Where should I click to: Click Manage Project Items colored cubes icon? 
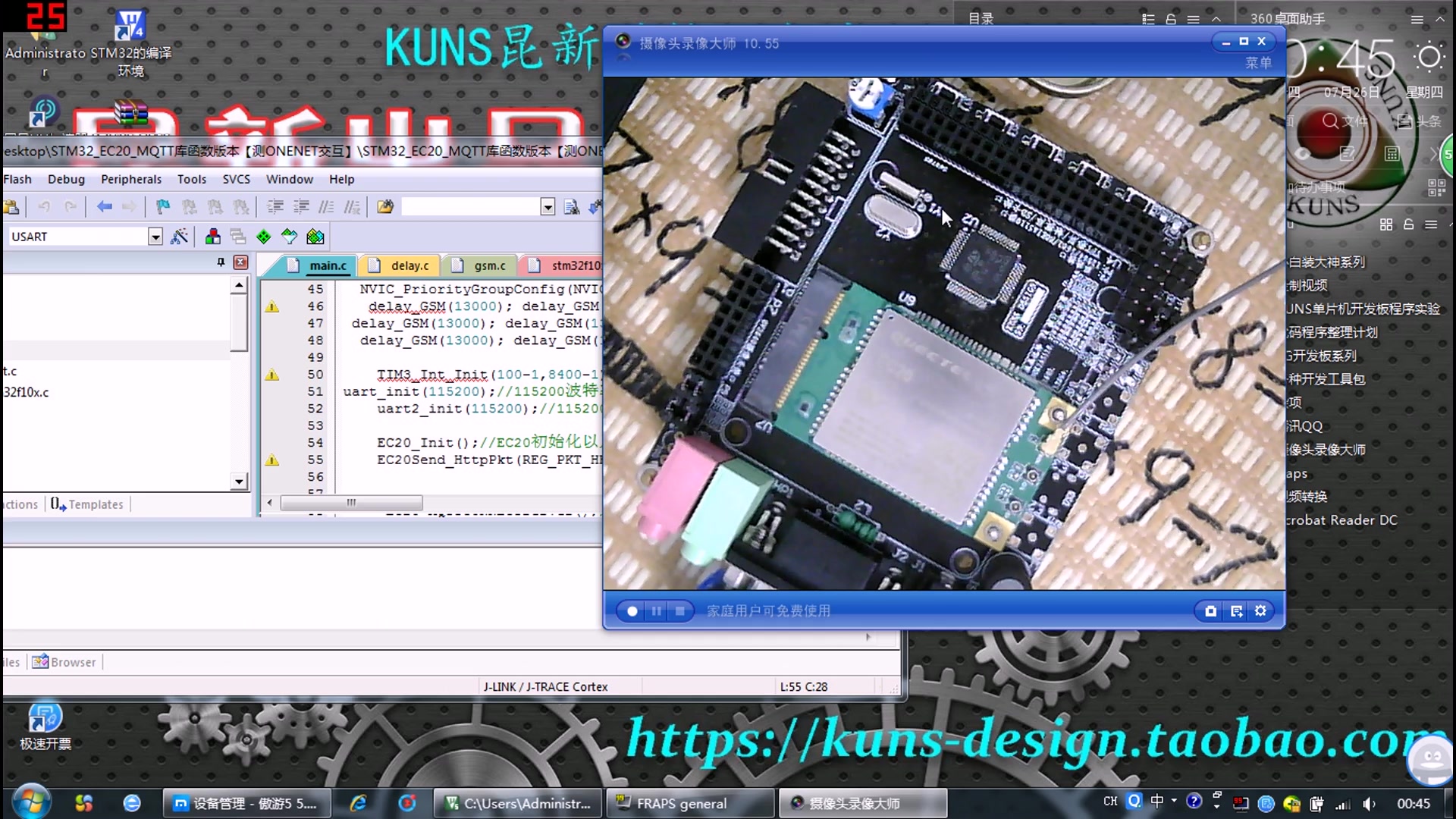point(213,237)
